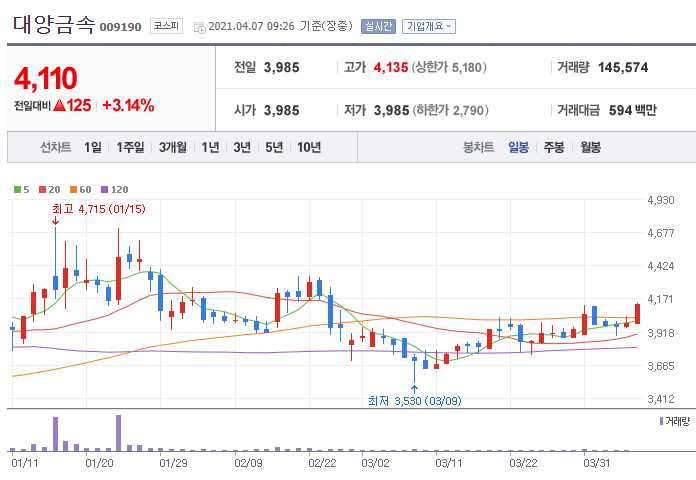
Task: Click the tallest volume bar near 01/20
Action: point(119,433)
